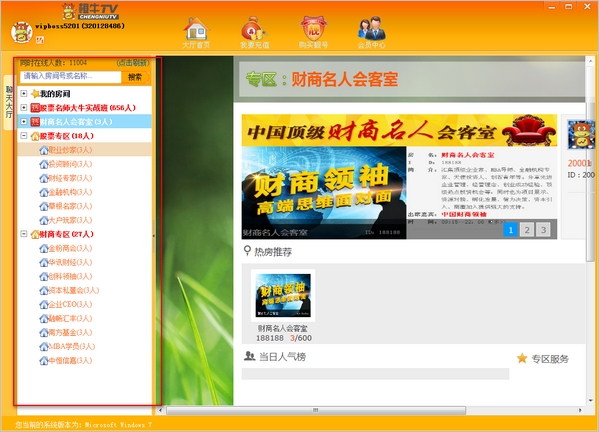This screenshot has height=432, width=599.
Task: Click the house icon beside 金融机构
Action: coord(44,192)
